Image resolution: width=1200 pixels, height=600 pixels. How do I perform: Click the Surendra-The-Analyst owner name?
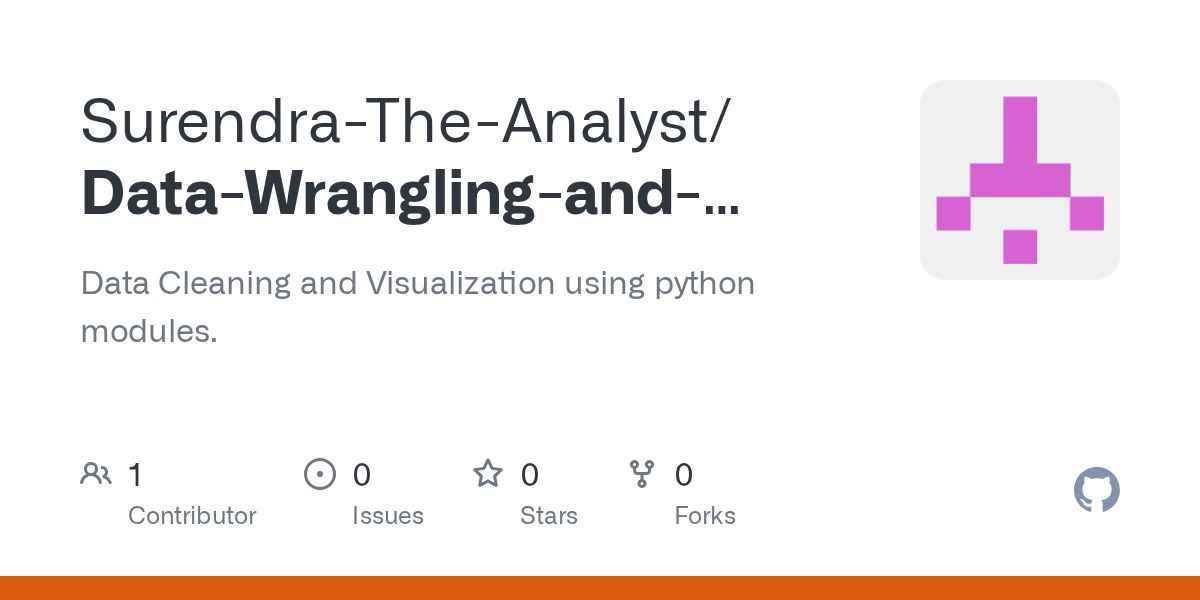click(x=405, y=120)
